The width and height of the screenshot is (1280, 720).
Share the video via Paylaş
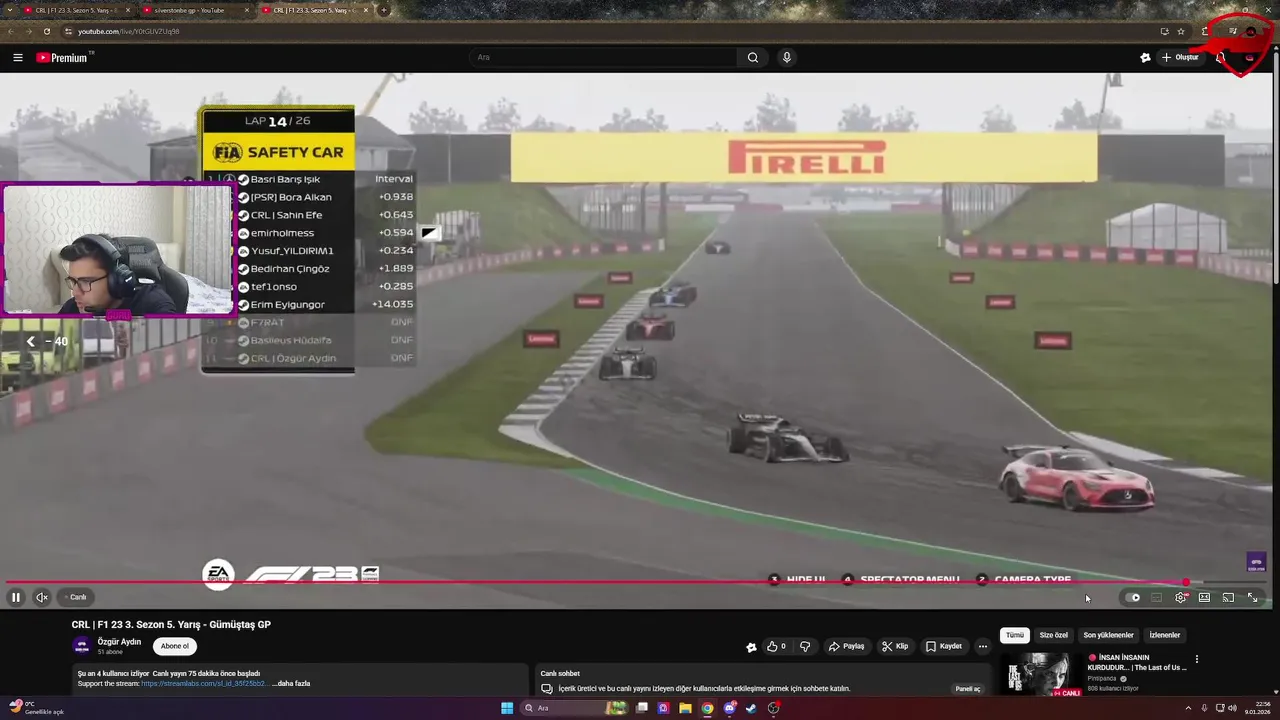point(846,646)
